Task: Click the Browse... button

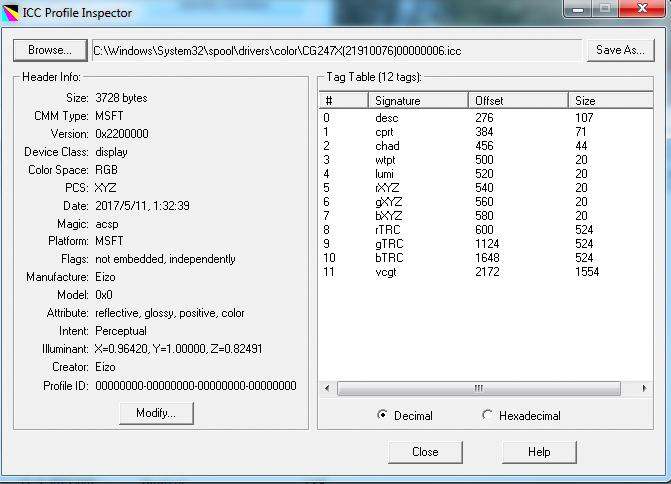Action: point(50,50)
